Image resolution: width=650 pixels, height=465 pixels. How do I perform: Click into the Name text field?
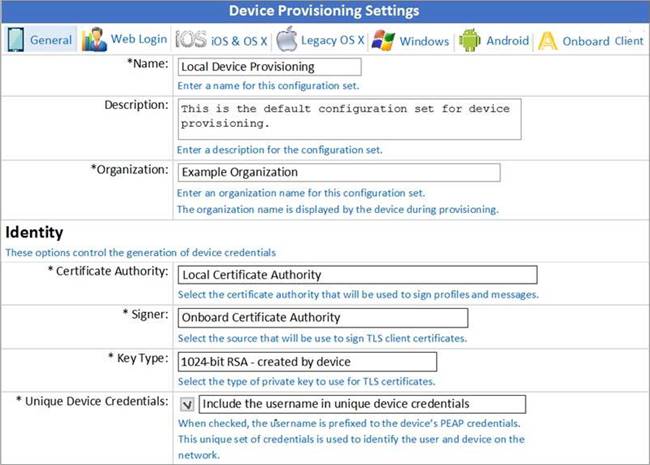coord(268,67)
